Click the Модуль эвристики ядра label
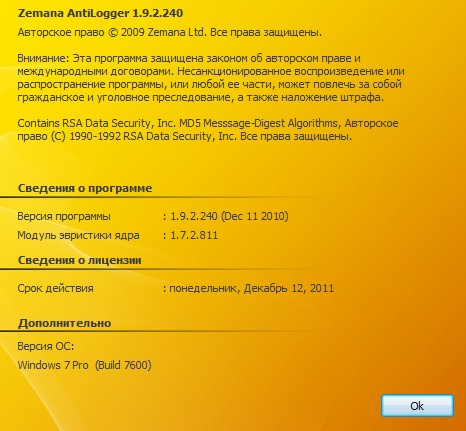 (78, 236)
